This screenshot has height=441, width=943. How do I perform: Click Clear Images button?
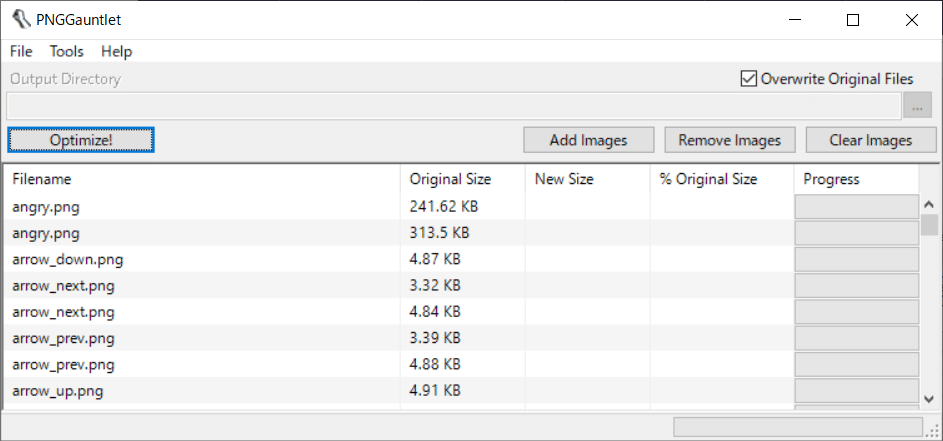(x=871, y=140)
